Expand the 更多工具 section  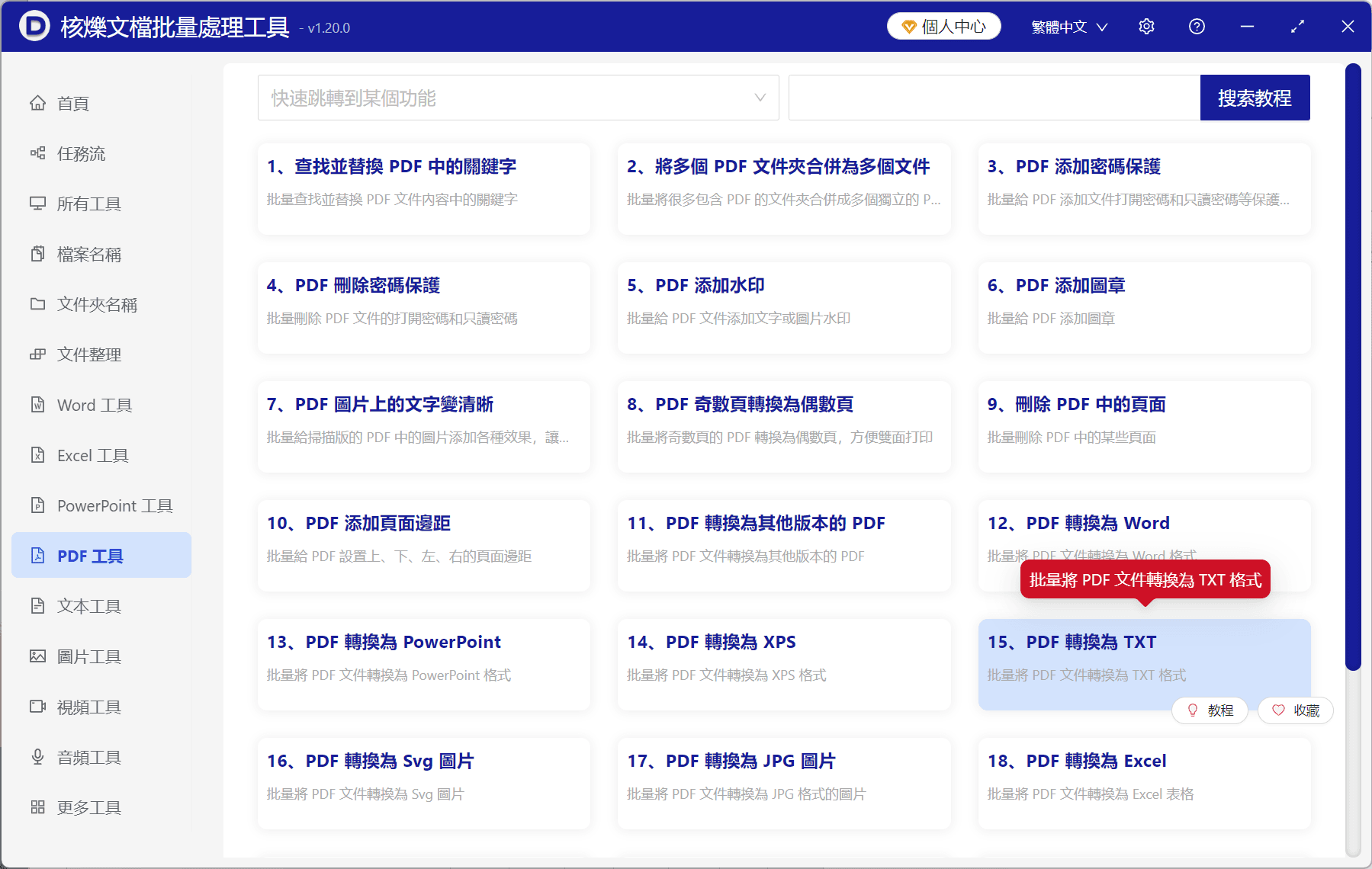click(88, 807)
